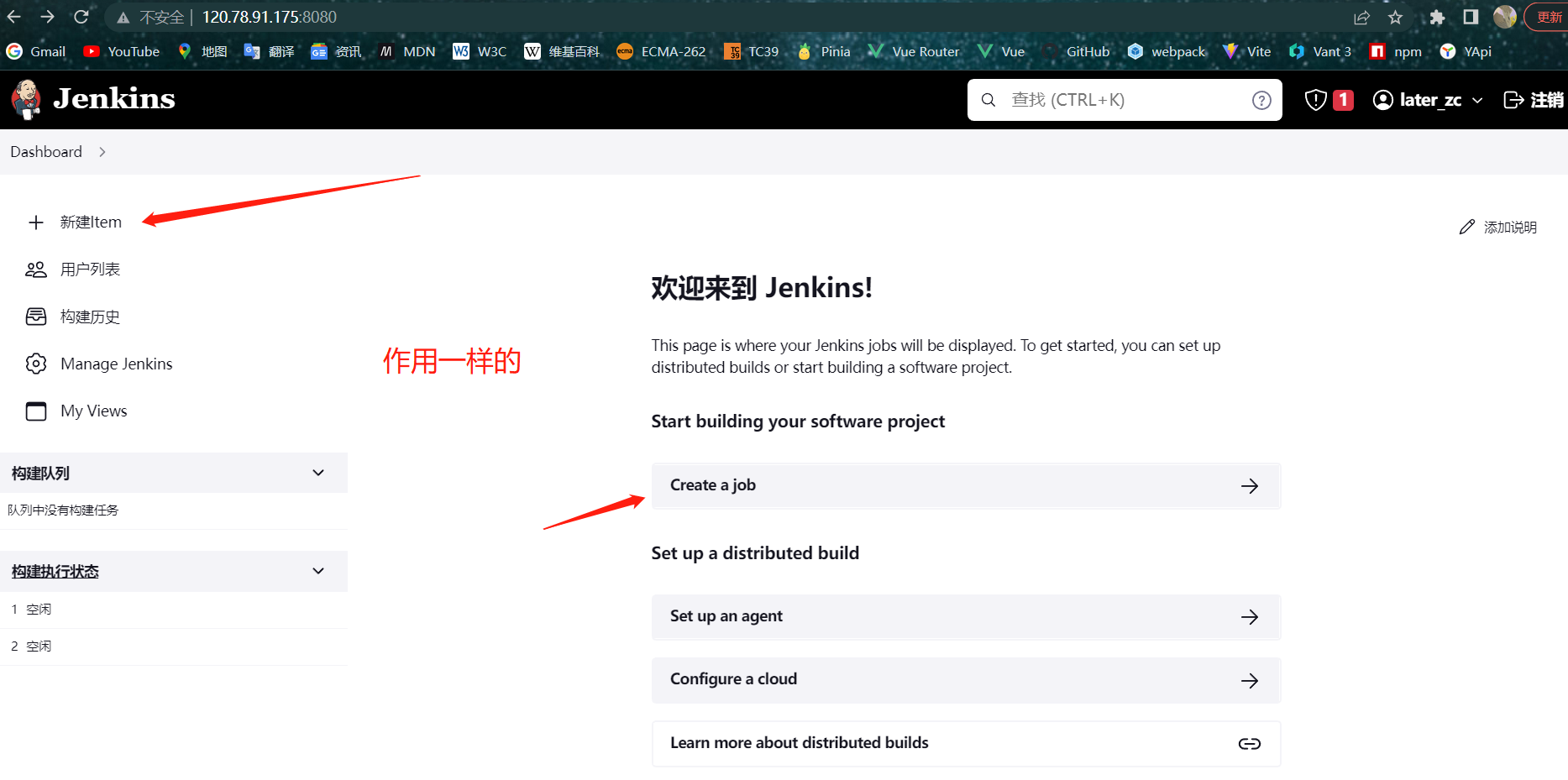
Task: Click Set up an agent
Action: click(966, 616)
